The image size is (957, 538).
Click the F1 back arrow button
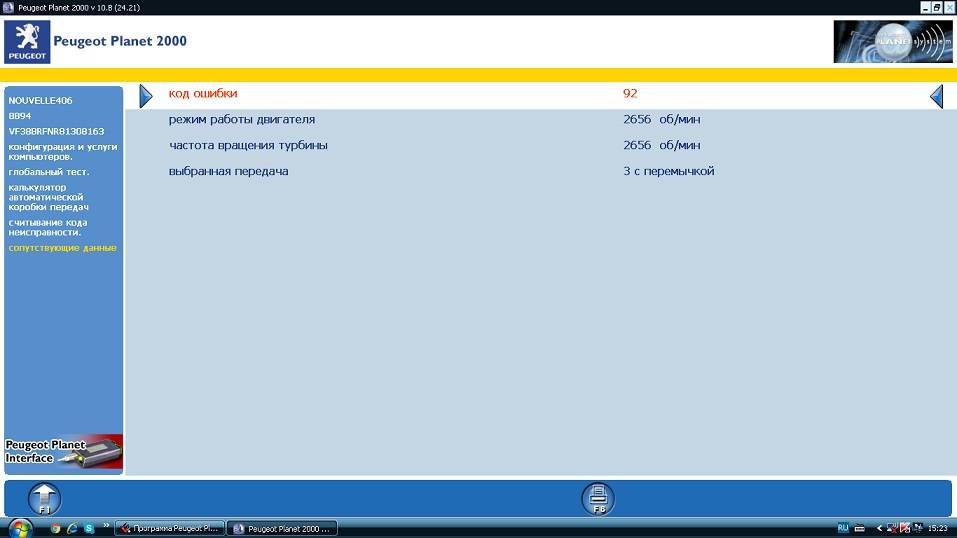[44, 498]
